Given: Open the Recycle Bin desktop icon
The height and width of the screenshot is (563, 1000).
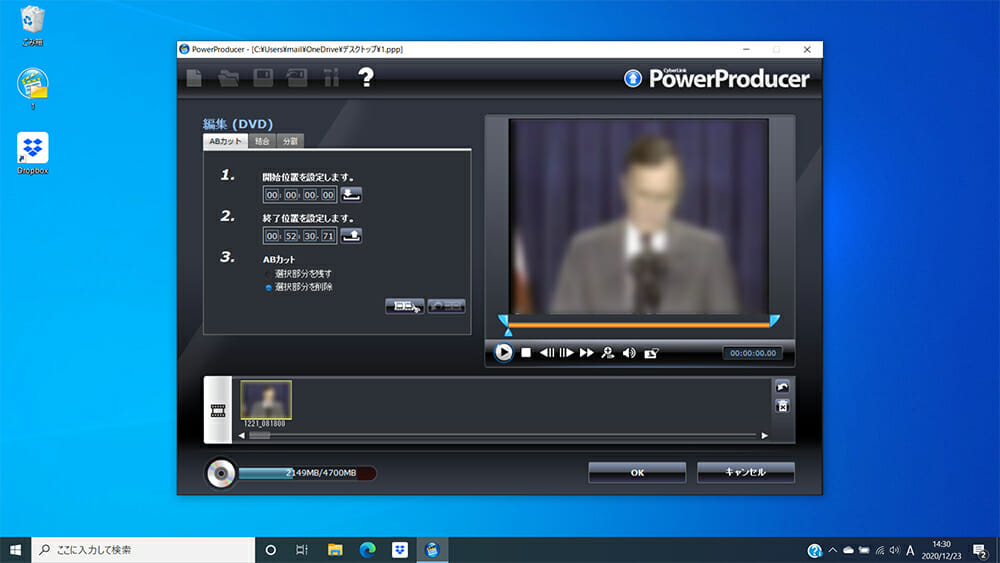Looking at the screenshot, I should click(32, 26).
